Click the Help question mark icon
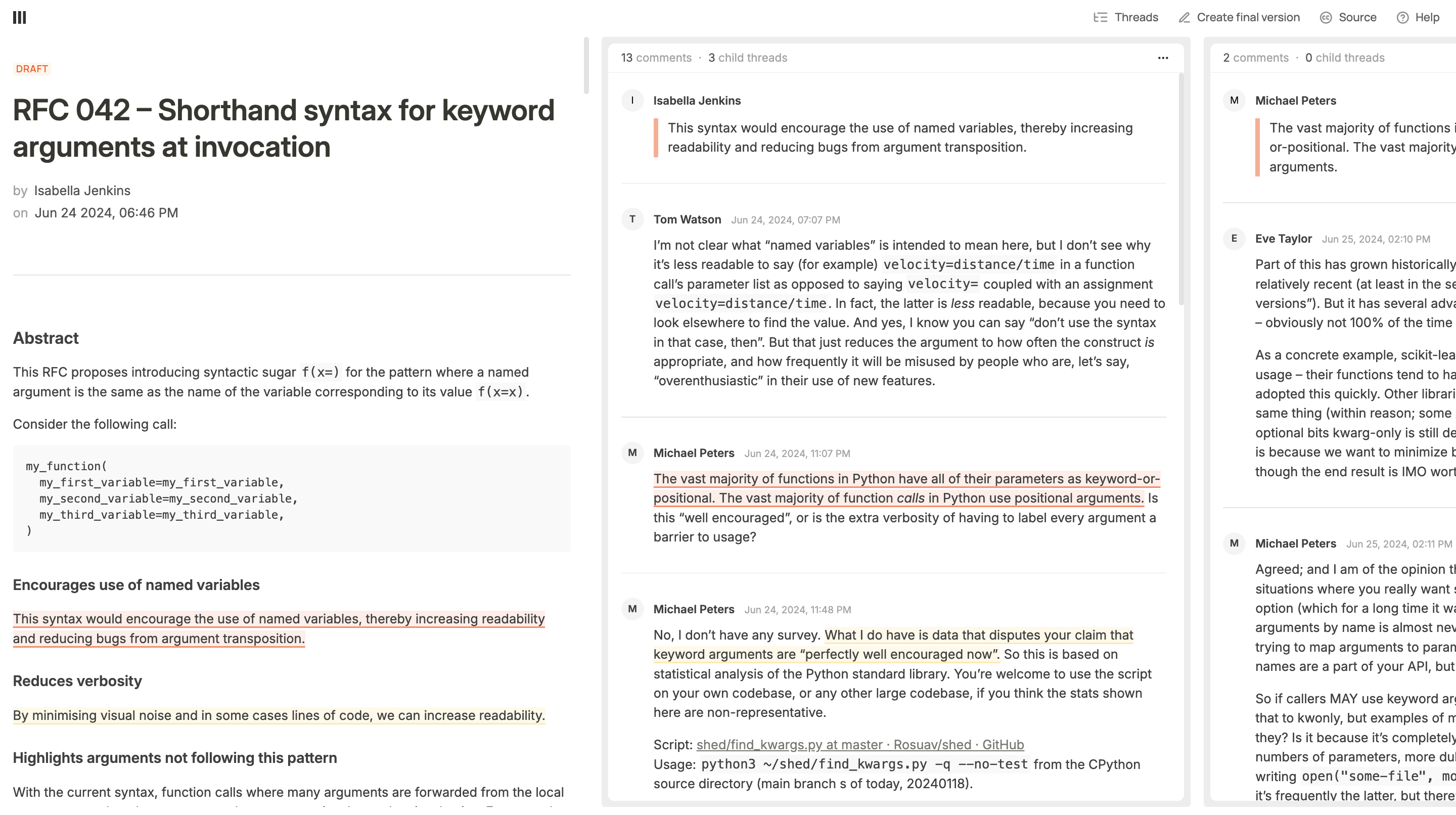The width and height of the screenshot is (1456, 815). [x=1402, y=18]
